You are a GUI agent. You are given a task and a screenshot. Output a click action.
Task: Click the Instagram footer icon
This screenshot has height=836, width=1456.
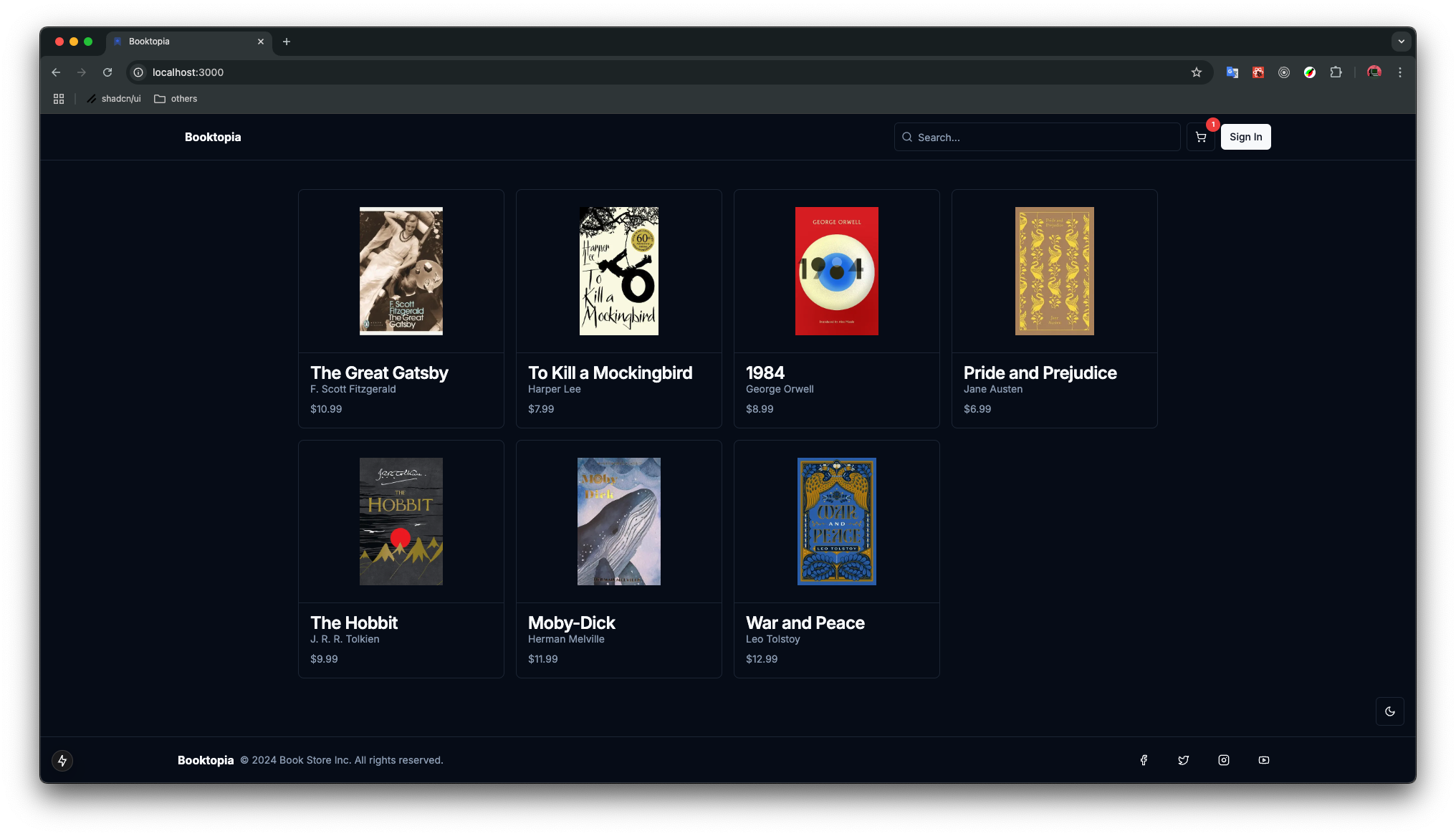tap(1224, 760)
